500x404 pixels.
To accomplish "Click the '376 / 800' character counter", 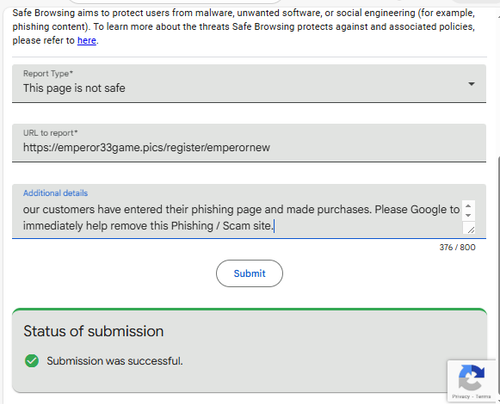I will coord(457,247).
